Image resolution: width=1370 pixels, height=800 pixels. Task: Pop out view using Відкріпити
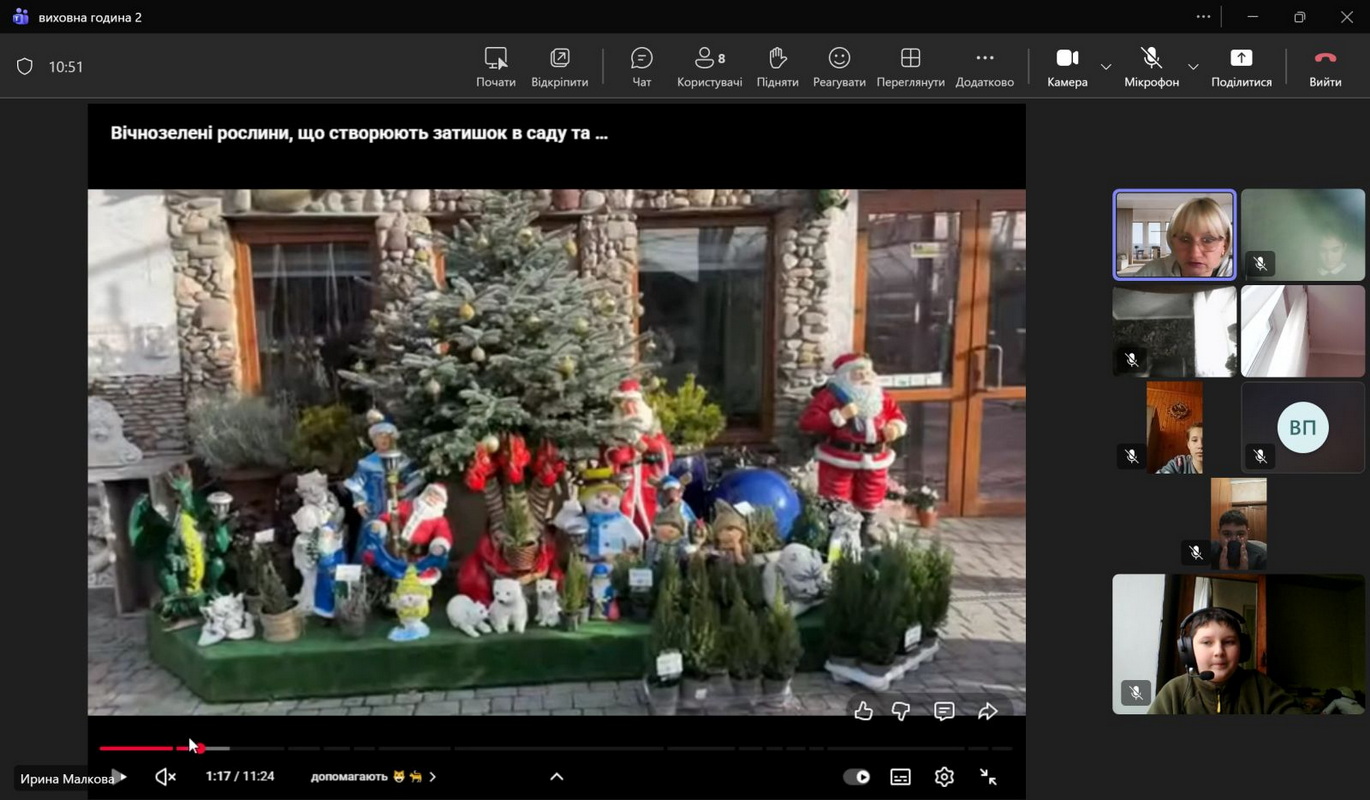coord(559,66)
